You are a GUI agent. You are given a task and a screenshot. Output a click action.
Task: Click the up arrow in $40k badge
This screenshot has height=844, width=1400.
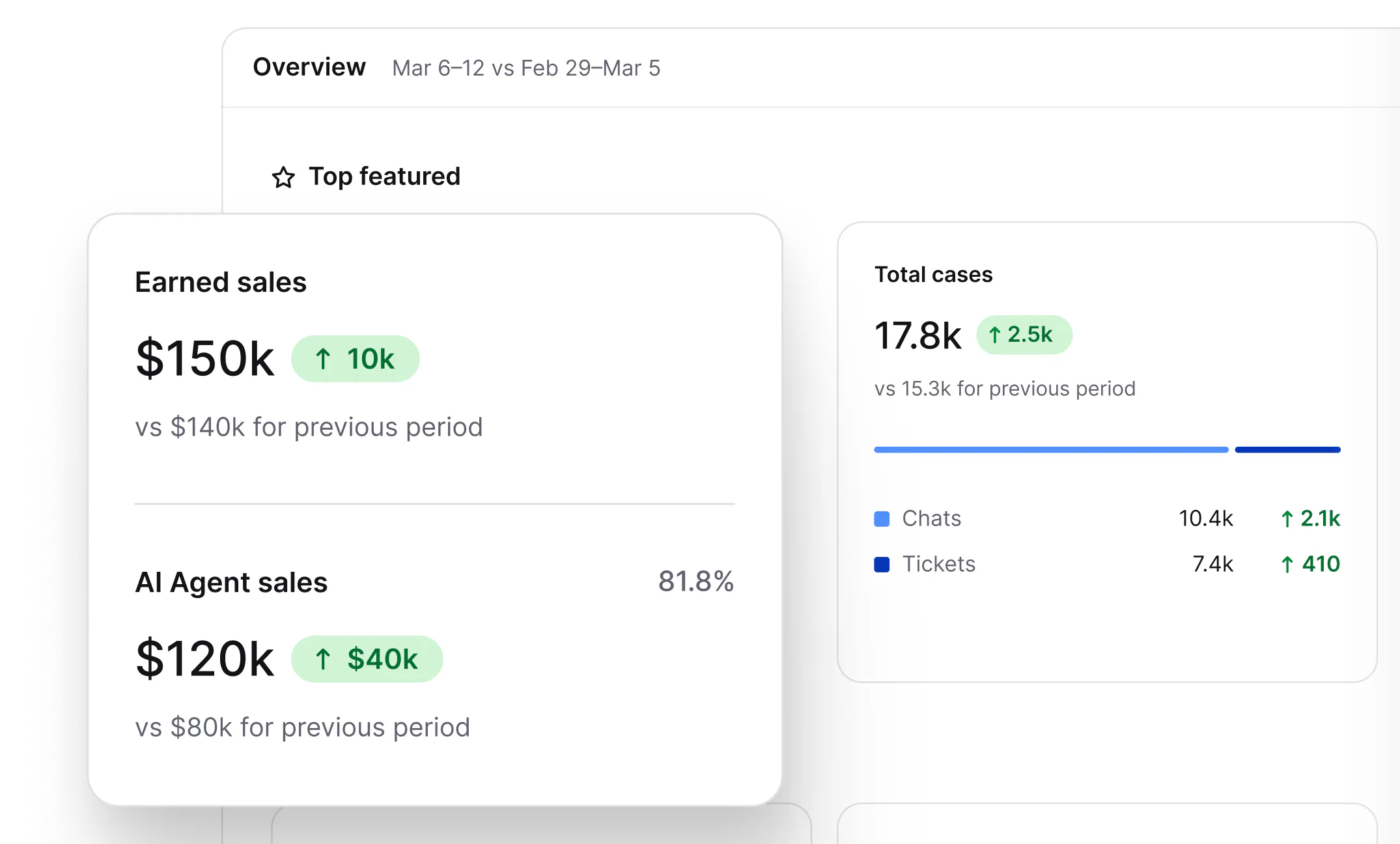coord(323,659)
